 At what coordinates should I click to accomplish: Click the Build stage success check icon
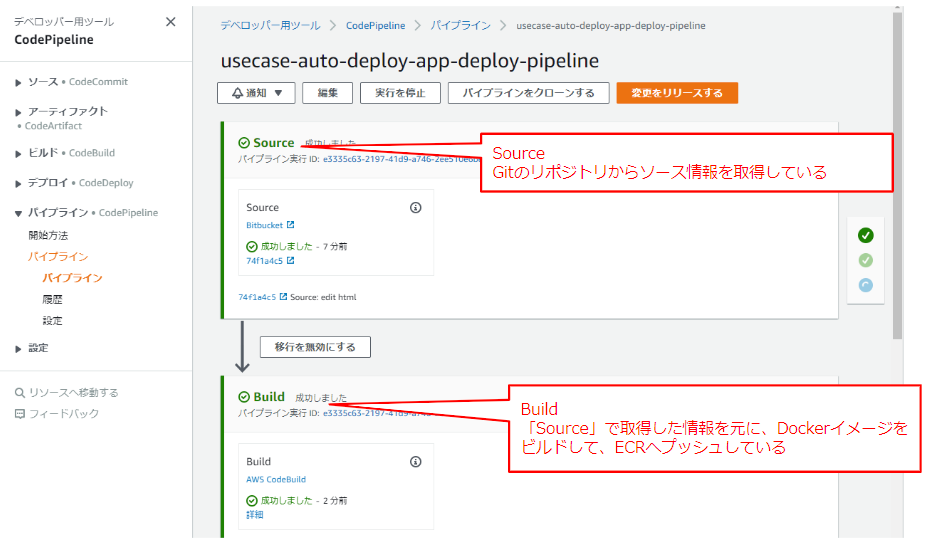tap(244, 397)
